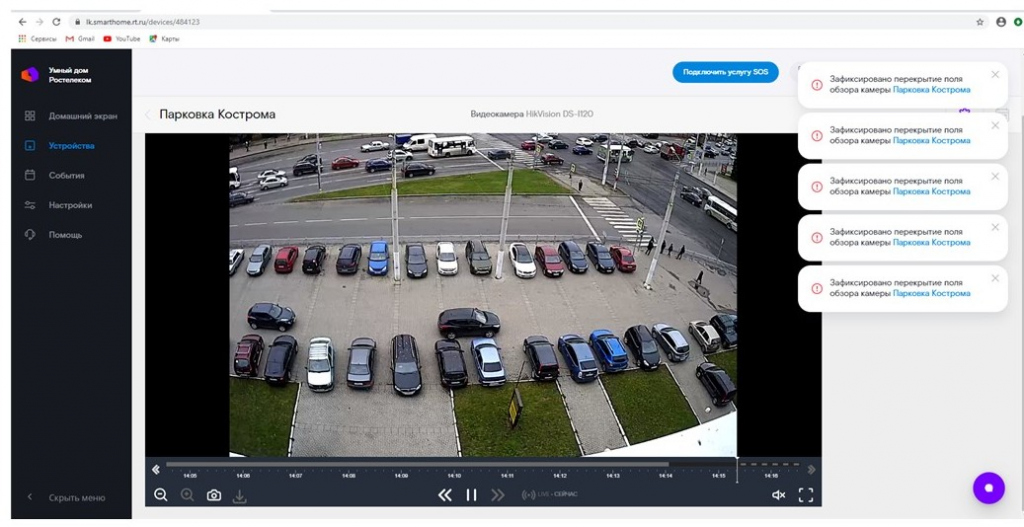Collapse sidebar with Скрыть меню

tap(76, 497)
